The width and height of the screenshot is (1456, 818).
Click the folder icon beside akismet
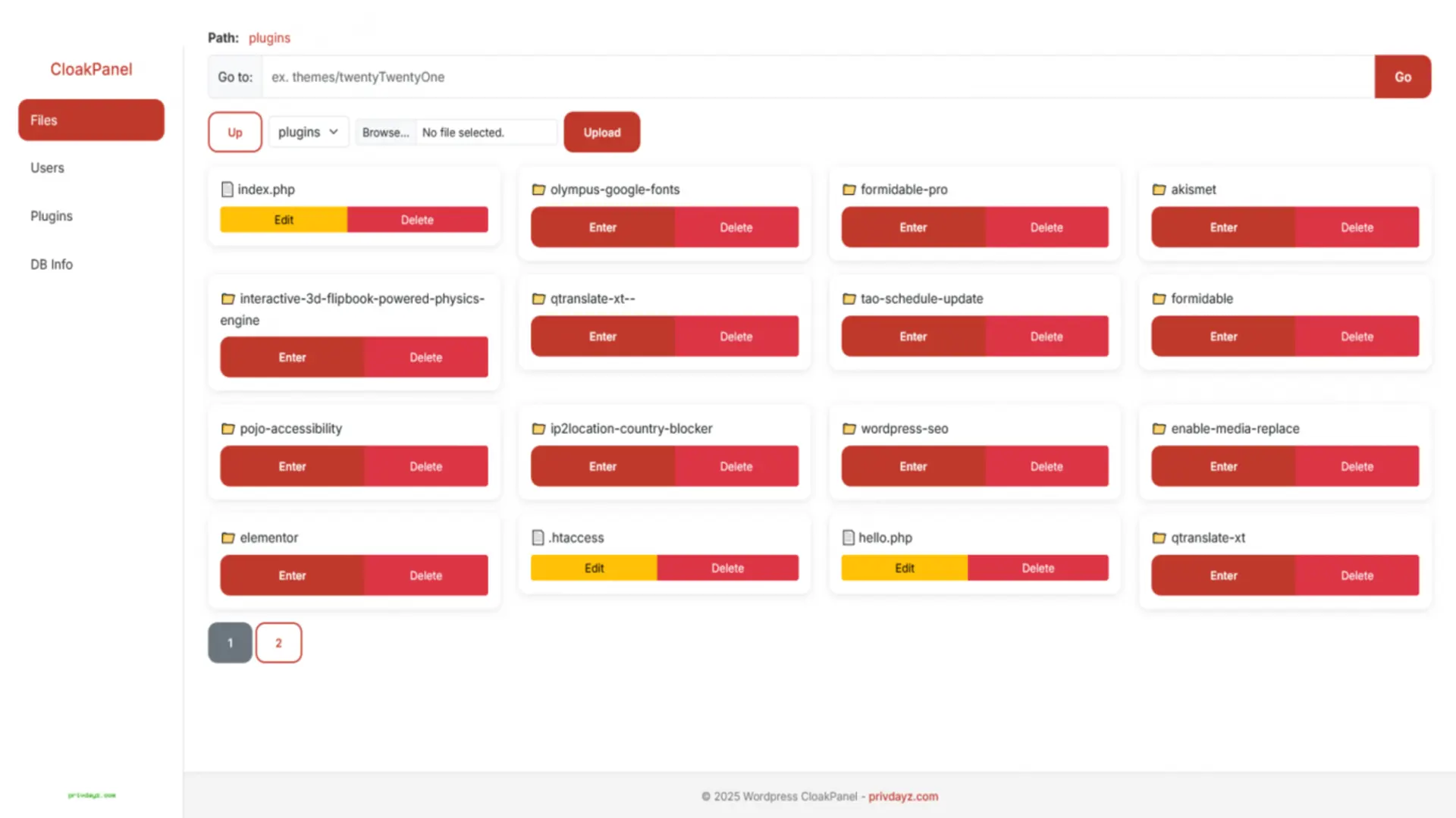point(1159,190)
